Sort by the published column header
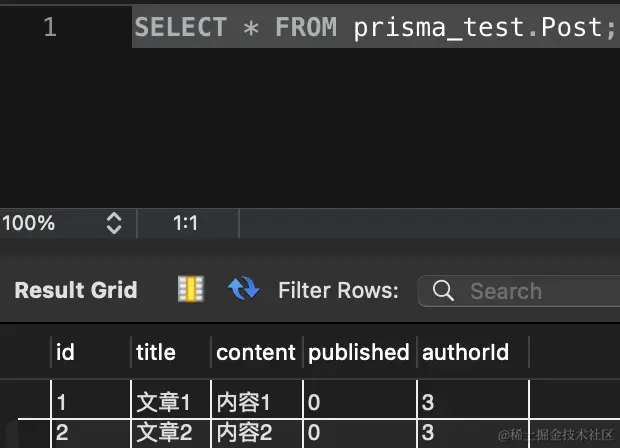This screenshot has width=620, height=448. (x=360, y=352)
